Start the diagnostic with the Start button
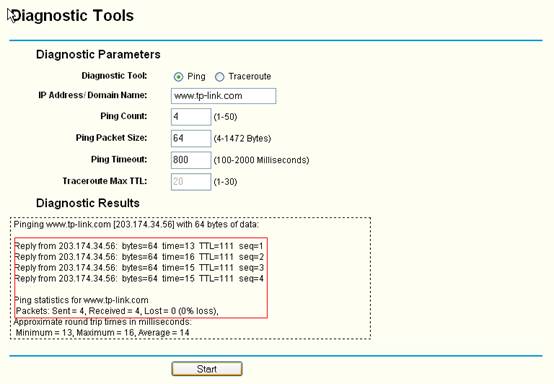The width and height of the screenshot is (554, 384). pyautogui.click(x=207, y=369)
